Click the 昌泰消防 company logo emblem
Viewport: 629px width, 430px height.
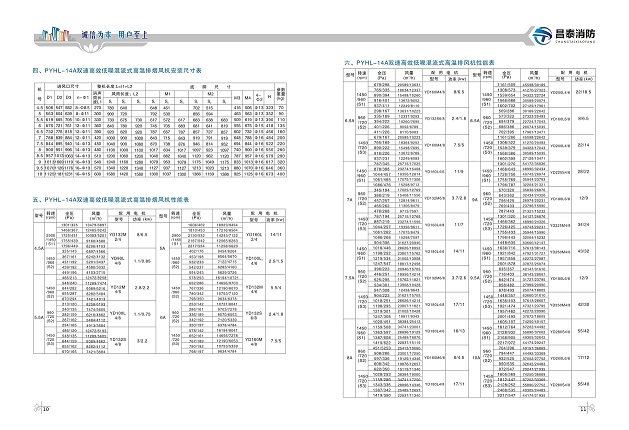(x=542, y=35)
